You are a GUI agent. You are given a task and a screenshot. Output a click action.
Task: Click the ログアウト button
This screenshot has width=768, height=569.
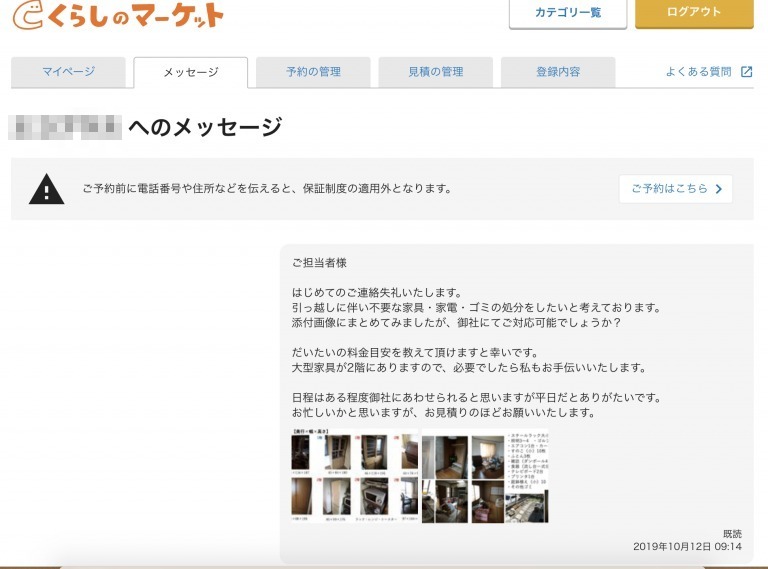coord(694,13)
